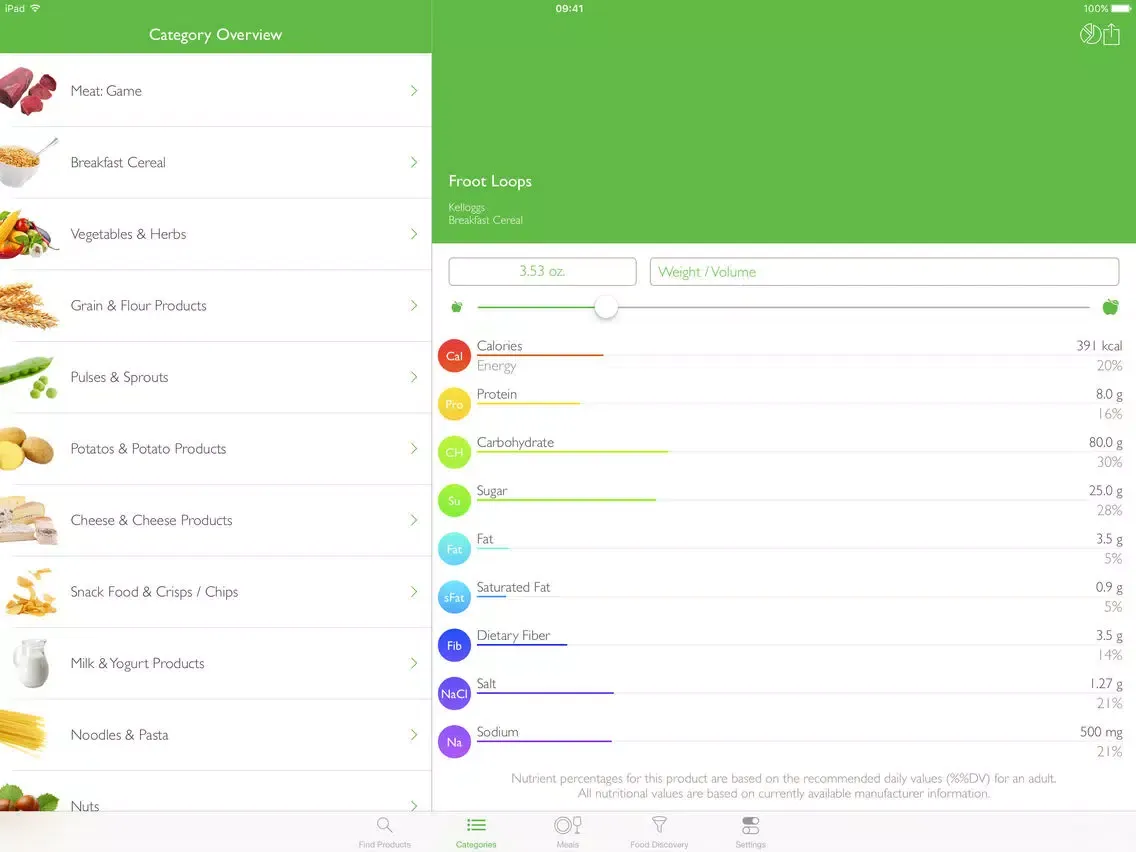
Task: Expand Pulses & Sprouts chevron
Action: click(414, 377)
